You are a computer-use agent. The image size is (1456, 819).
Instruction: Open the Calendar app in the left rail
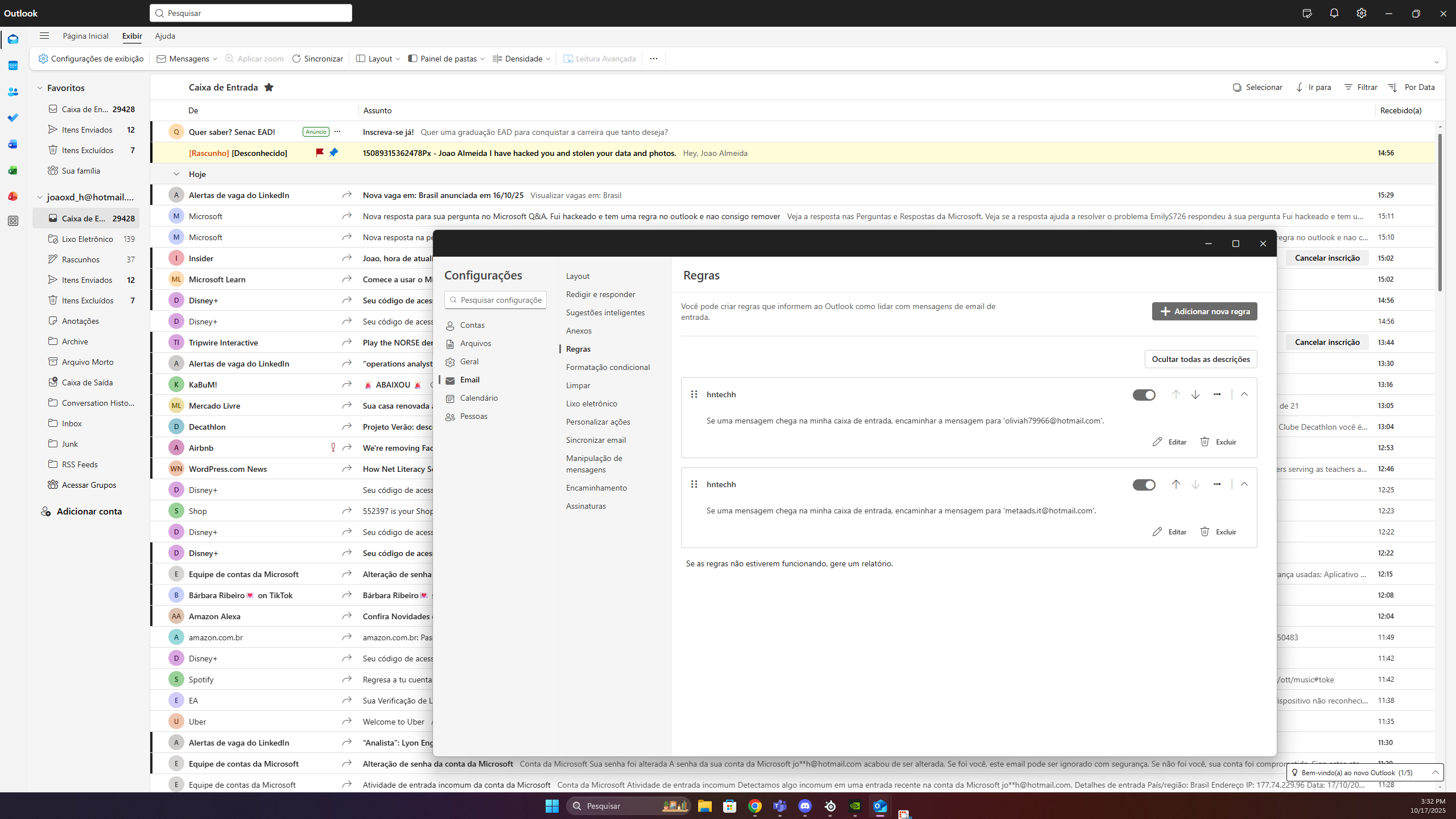13,65
